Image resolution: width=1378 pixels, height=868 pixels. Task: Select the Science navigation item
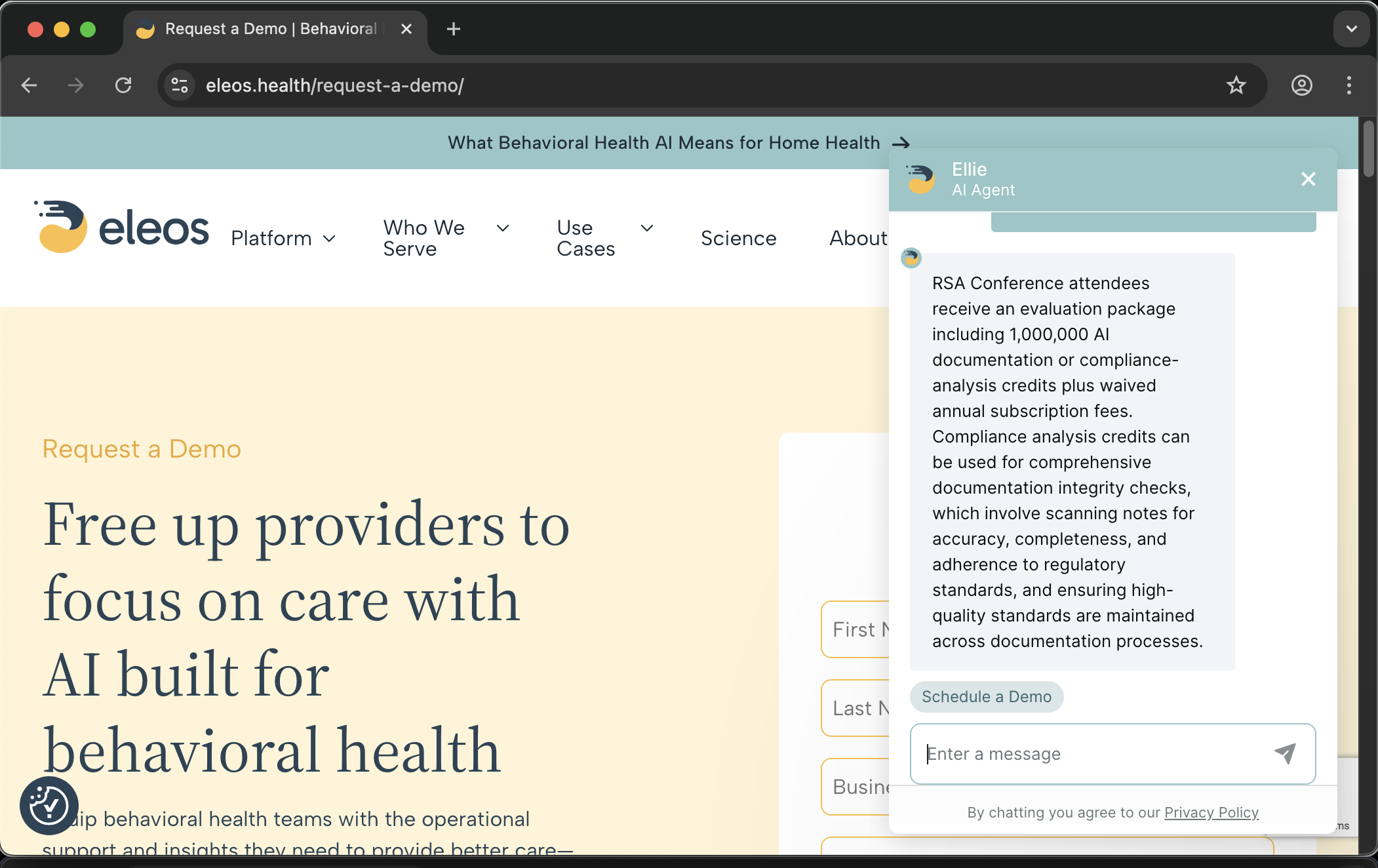coord(739,238)
